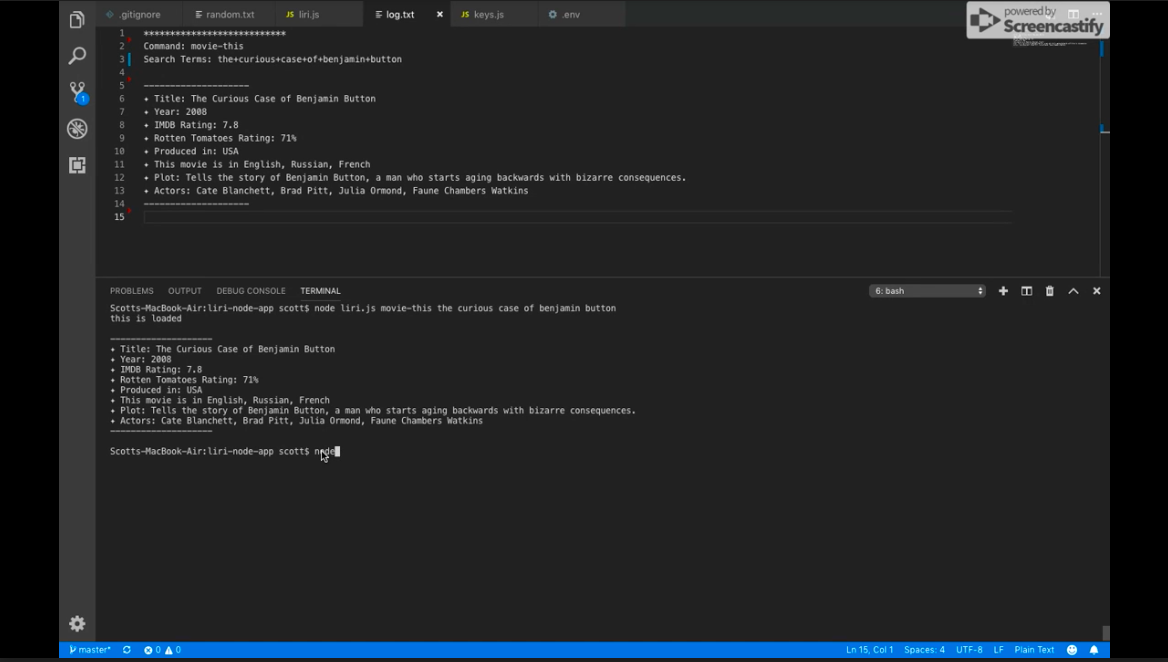The height and width of the screenshot is (662, 1168).
Task: Create a new terminal with plus icon
Action: (1003, 291)
